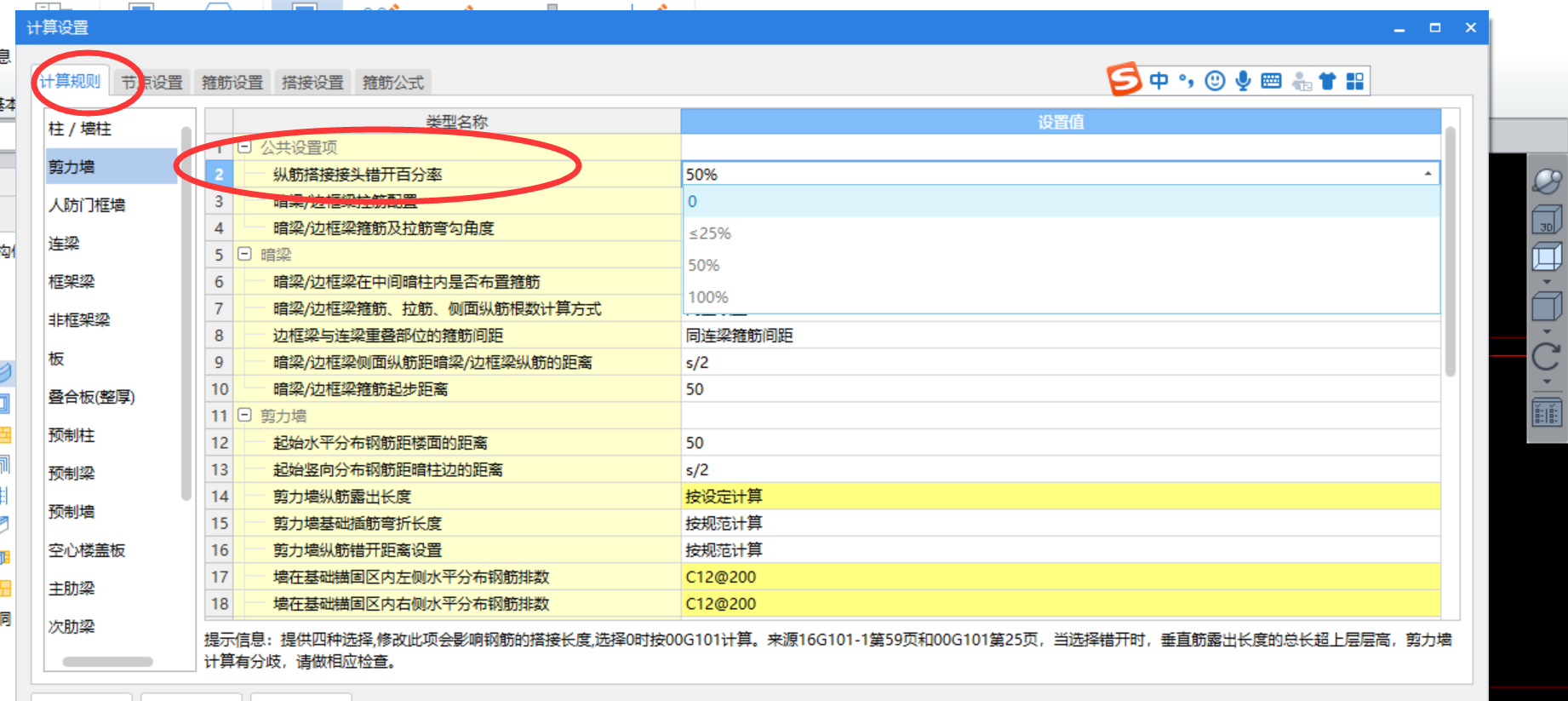Choose ≤25% in dropdown list

(1061, 233)
